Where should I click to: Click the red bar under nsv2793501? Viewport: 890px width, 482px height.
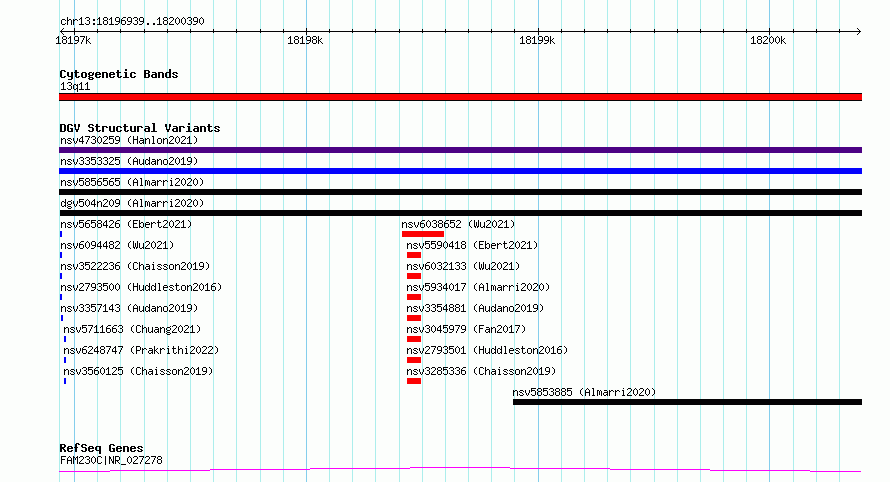coord(414,360)
